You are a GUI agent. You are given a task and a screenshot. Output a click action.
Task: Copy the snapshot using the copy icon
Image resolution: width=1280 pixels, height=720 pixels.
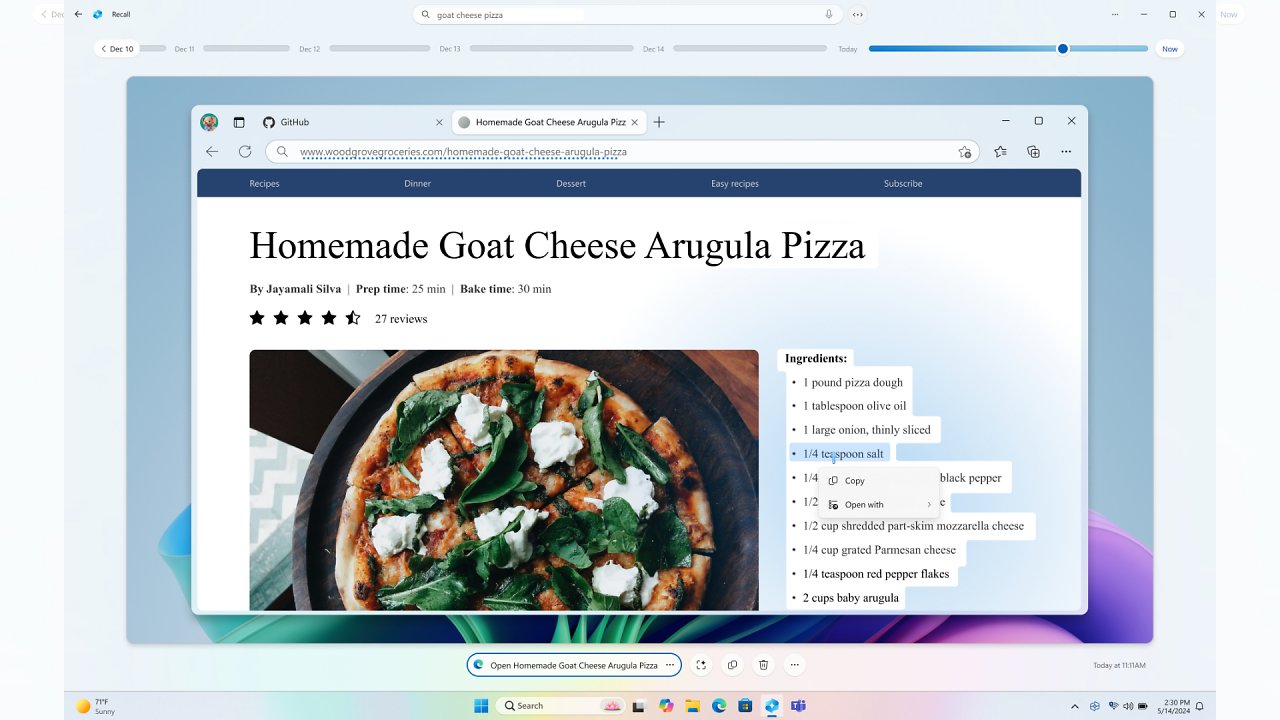733,665
